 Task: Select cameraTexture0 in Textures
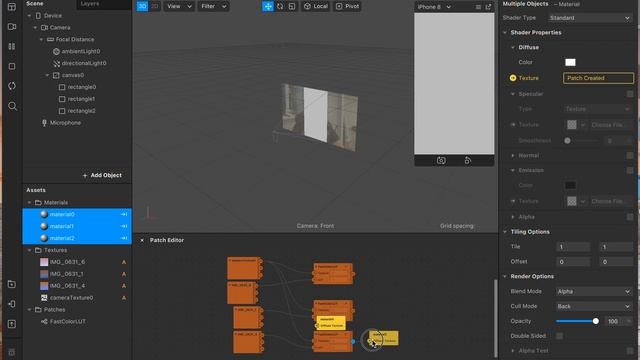pos(71,298)
